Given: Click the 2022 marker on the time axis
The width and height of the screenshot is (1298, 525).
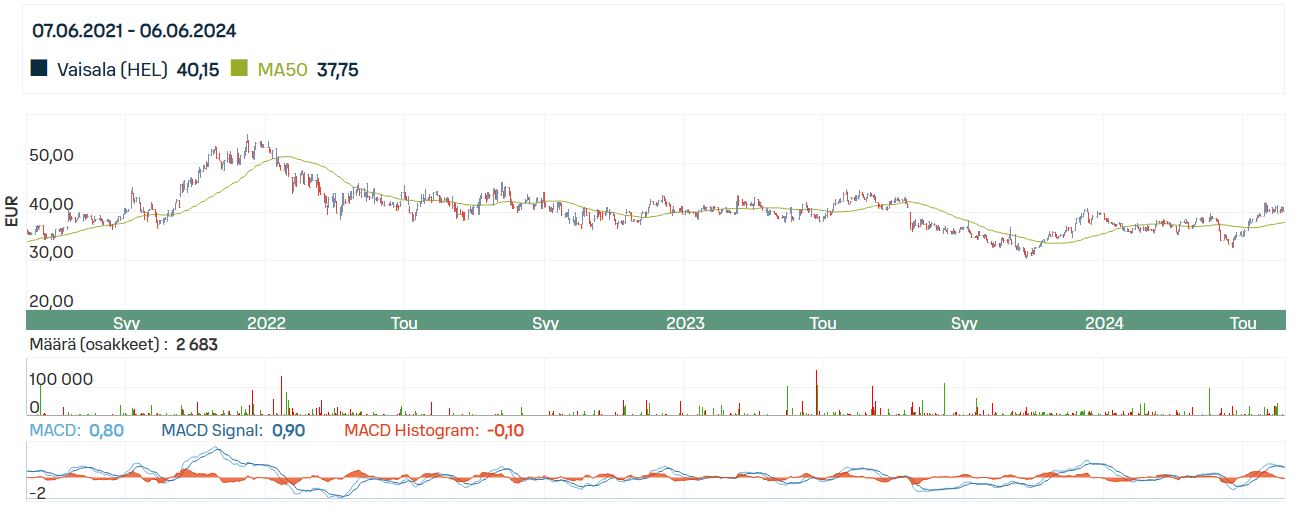Looking at the screenshot, I should tap(266, 323).
